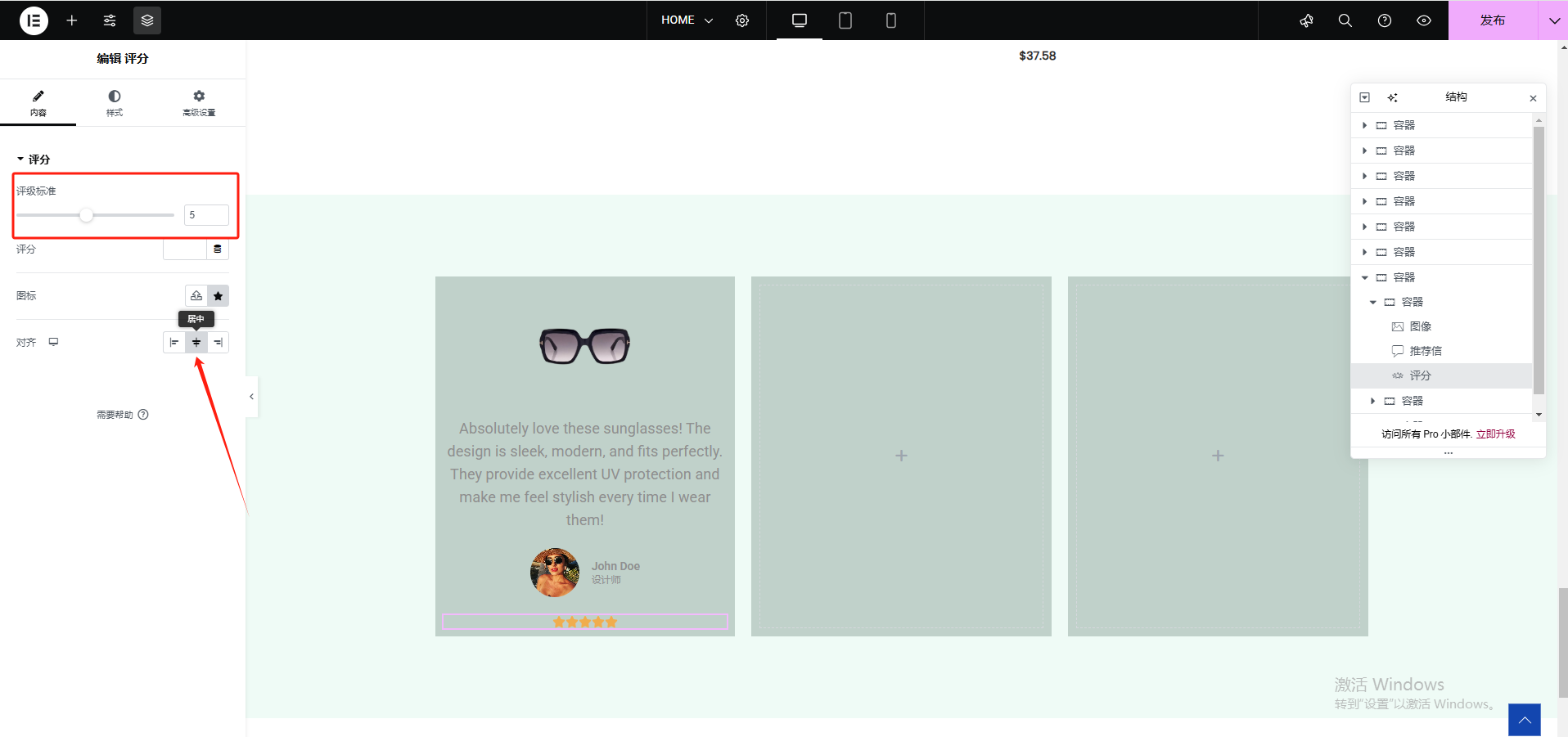This screenshot has height=737, width=1568.
Task: Preview changes with the eye icon
Action: (1424, 20)
